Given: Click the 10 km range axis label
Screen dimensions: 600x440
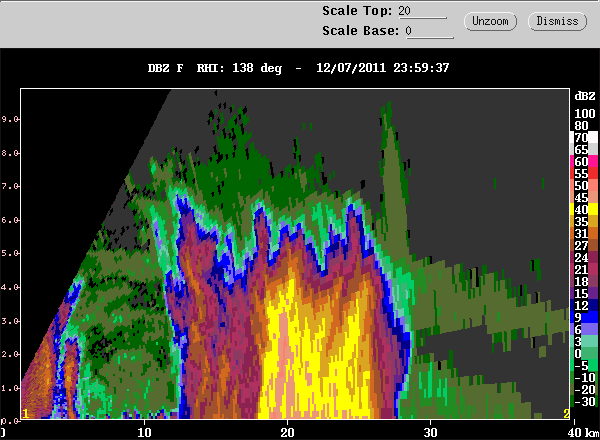Looking at the screenshot, I should pyautogui.click(x=144, y=432).
